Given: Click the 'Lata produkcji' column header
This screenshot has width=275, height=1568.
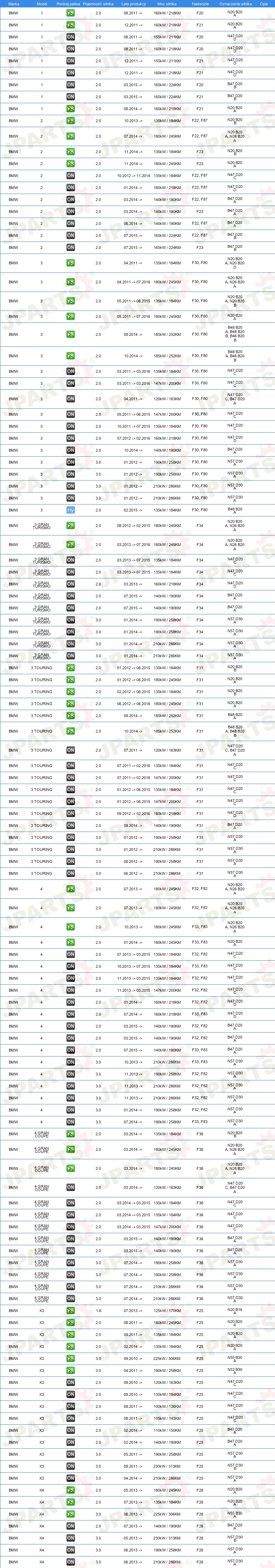Looking at the screenshot, I should coord(133,4).
